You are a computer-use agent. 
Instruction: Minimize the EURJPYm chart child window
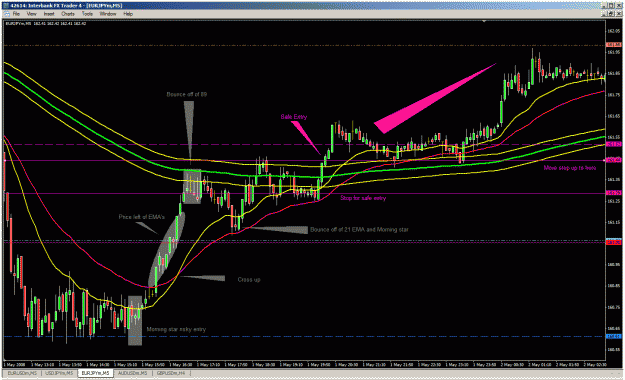click(x=604, y=14)
